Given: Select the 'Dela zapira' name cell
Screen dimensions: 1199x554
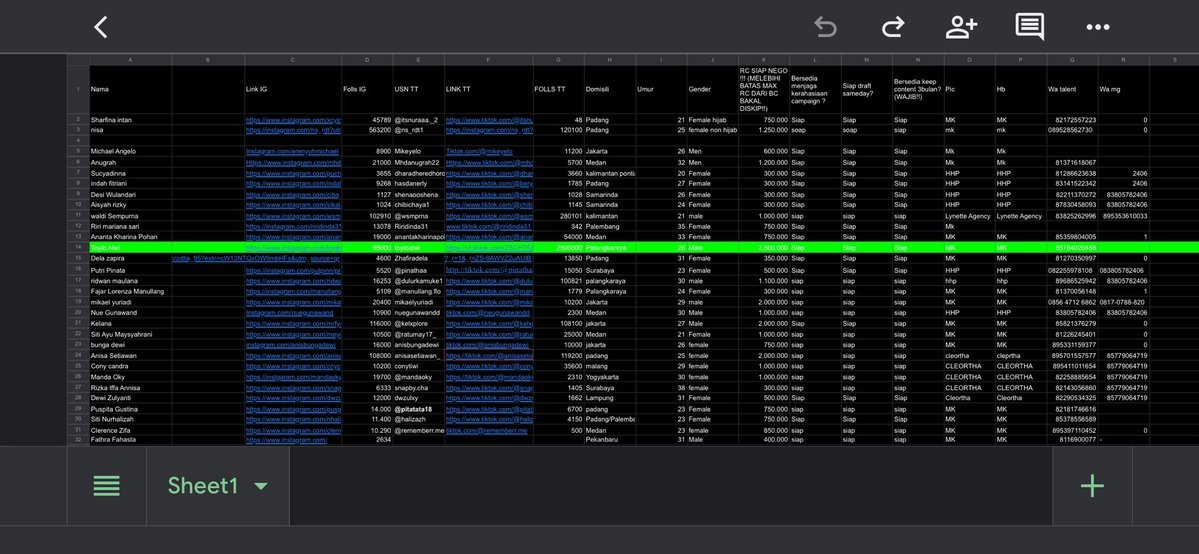Looking at the screenshot, I should 130,259.
